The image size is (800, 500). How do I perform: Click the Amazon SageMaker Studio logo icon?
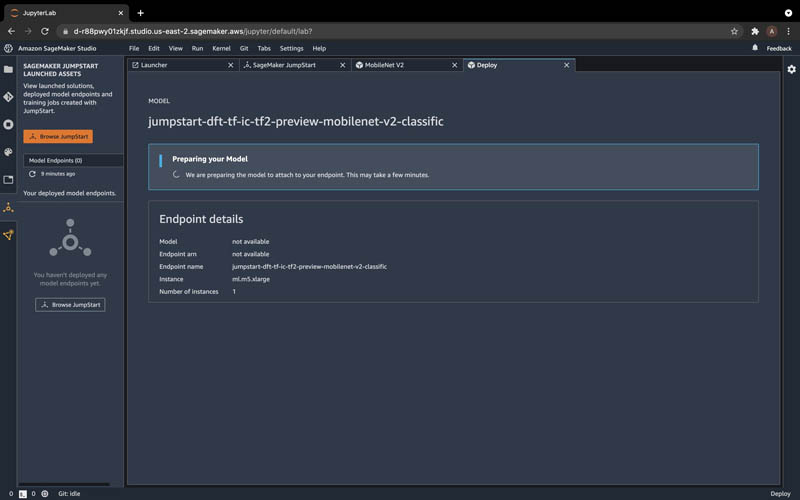8,48
